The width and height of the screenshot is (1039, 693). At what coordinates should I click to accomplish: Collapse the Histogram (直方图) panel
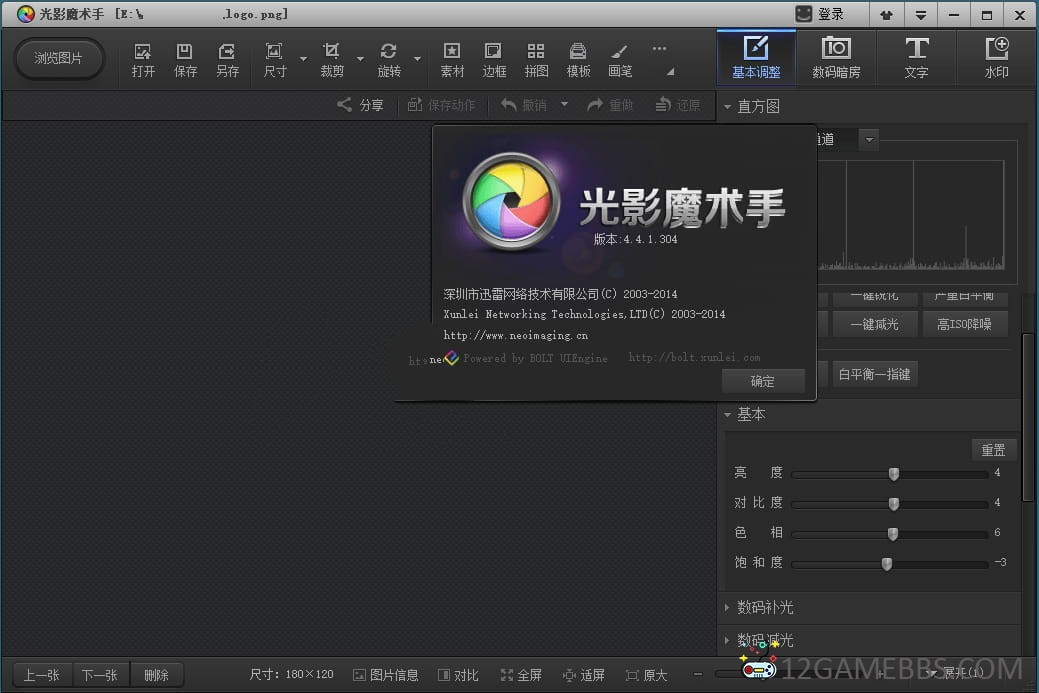(727, 106)
